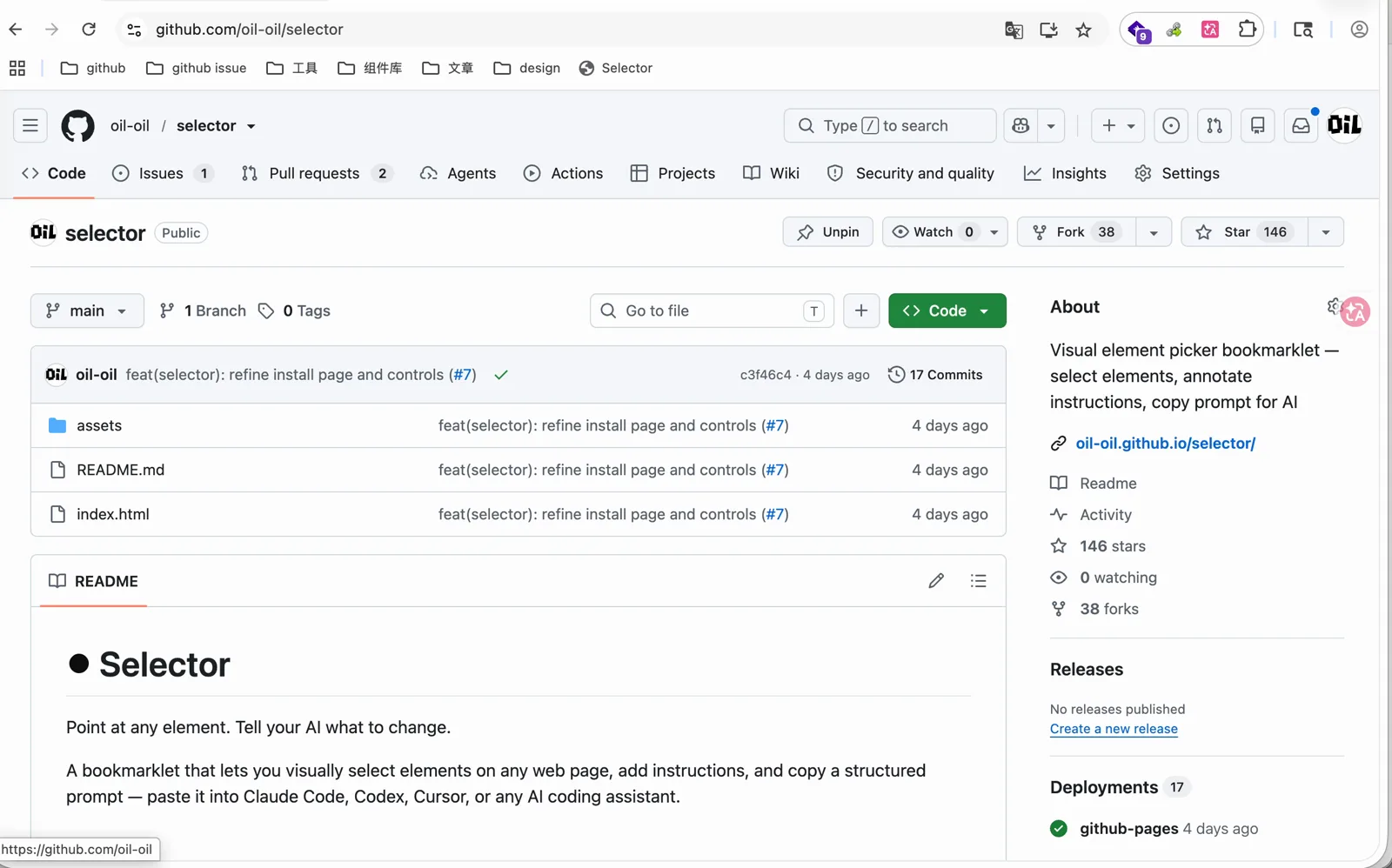Switch to the Issues tab
The image size is (1392, 868).
(163, 173)
